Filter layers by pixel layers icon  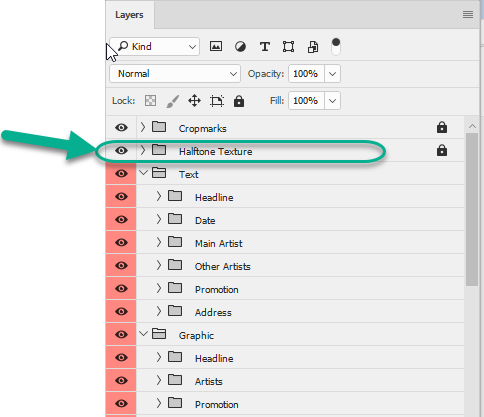(216, 46)
